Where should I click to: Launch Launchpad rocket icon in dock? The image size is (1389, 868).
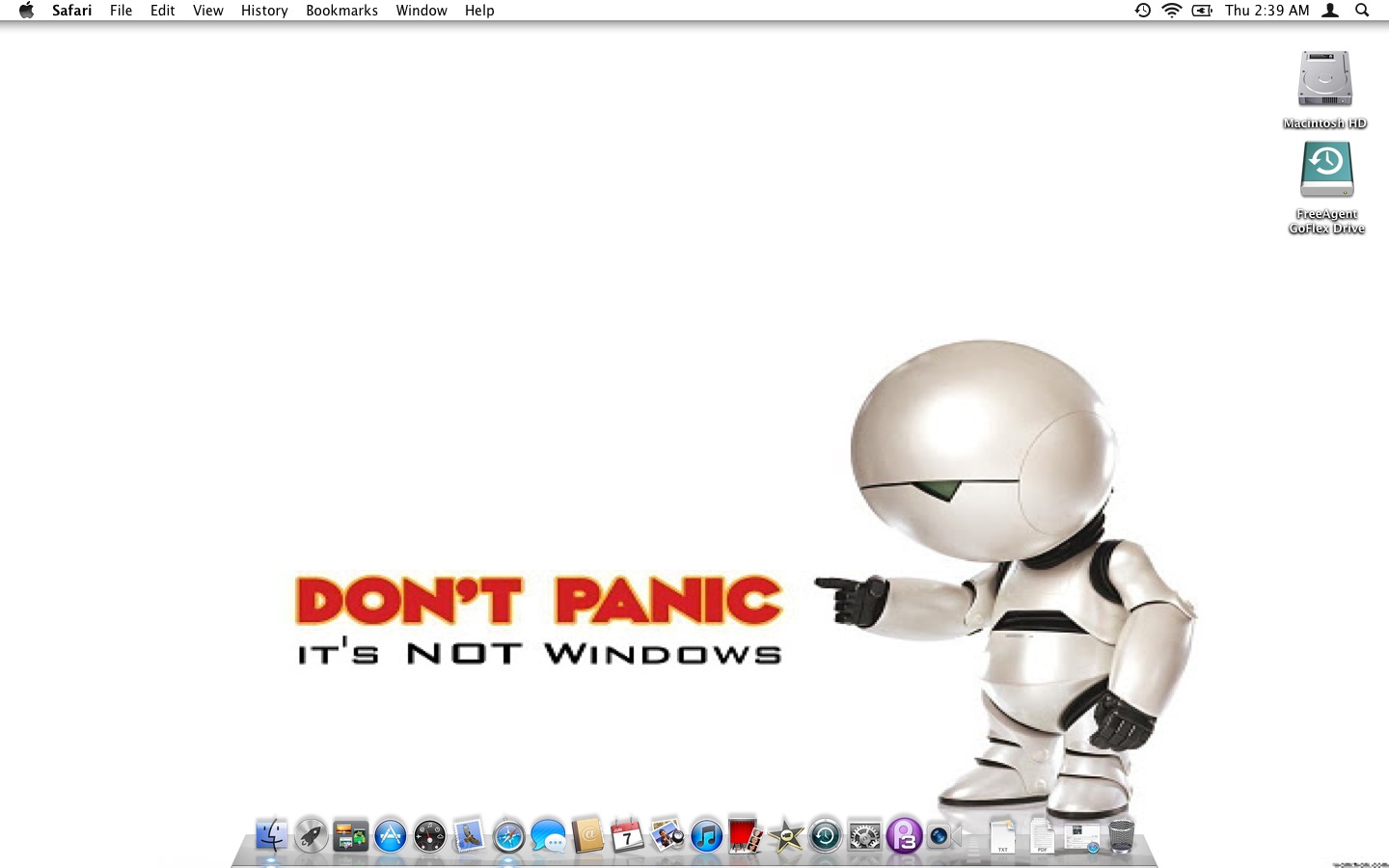click(x=311, y=835)
